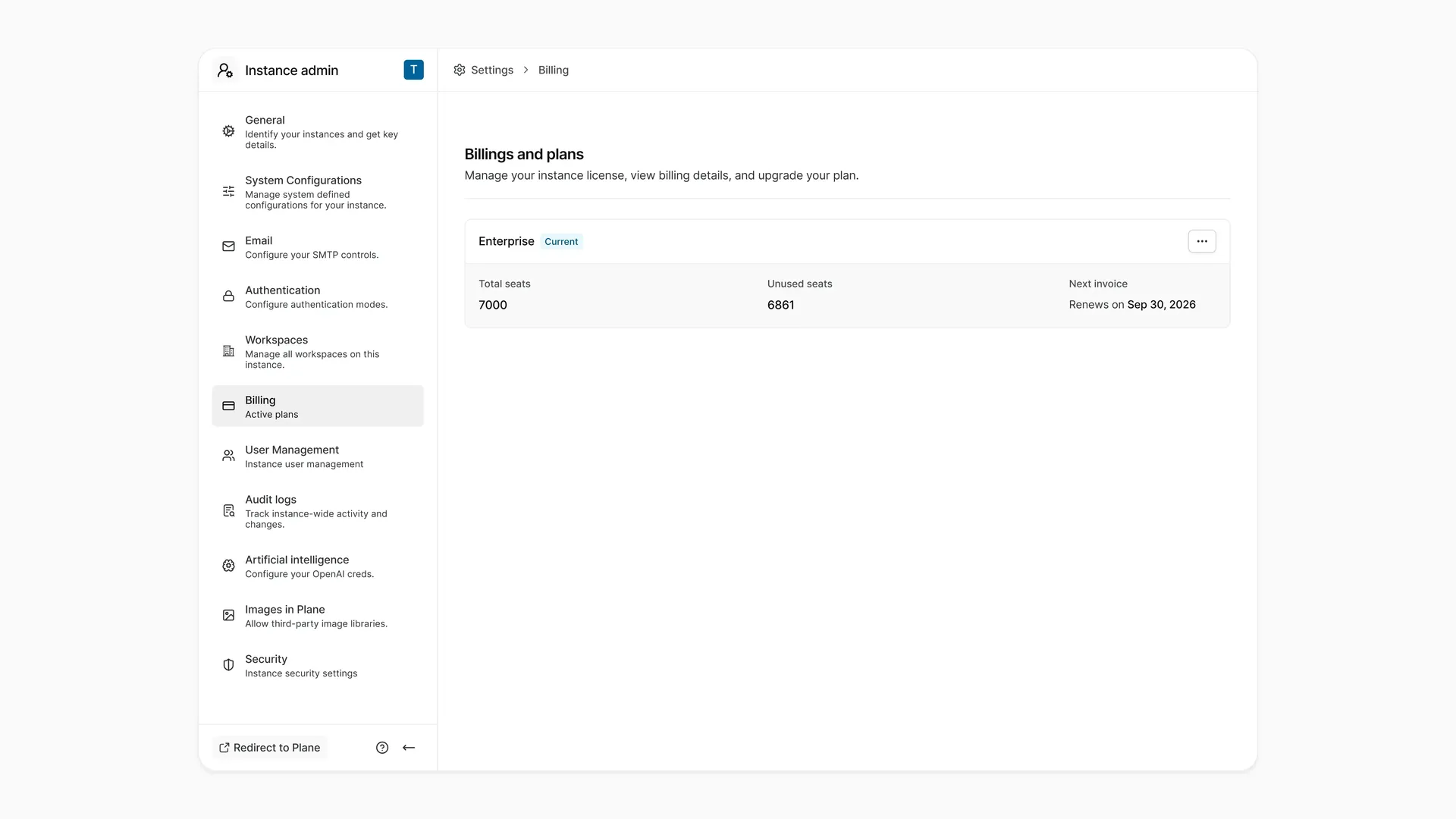Click the total seats value 7000
The image size is (1456, 819).
click(493, 305)
